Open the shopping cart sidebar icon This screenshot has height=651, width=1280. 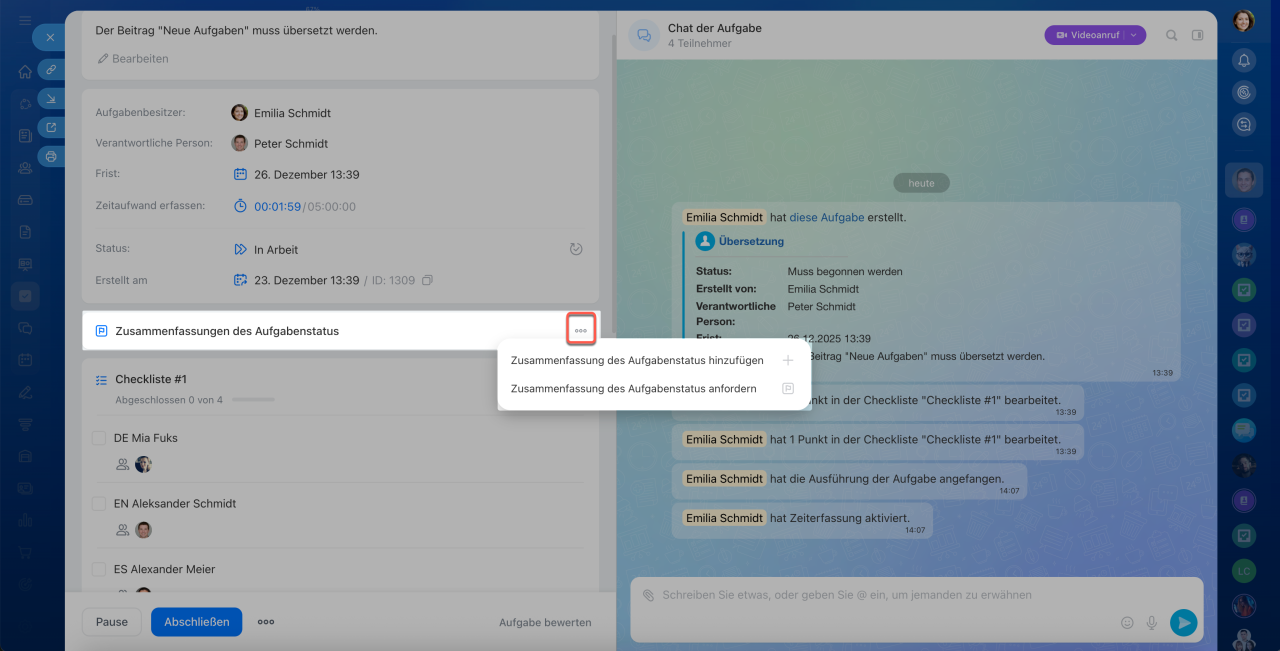click(25, 552)
